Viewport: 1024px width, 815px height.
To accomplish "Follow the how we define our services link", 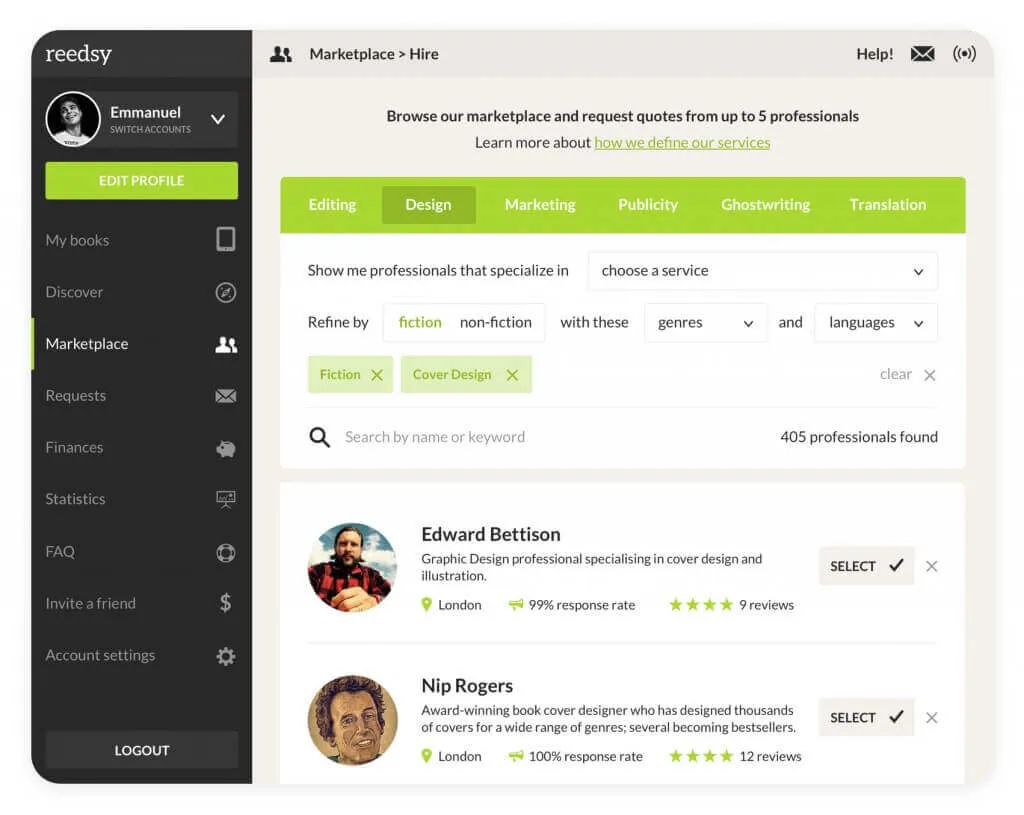I will 682,143.
